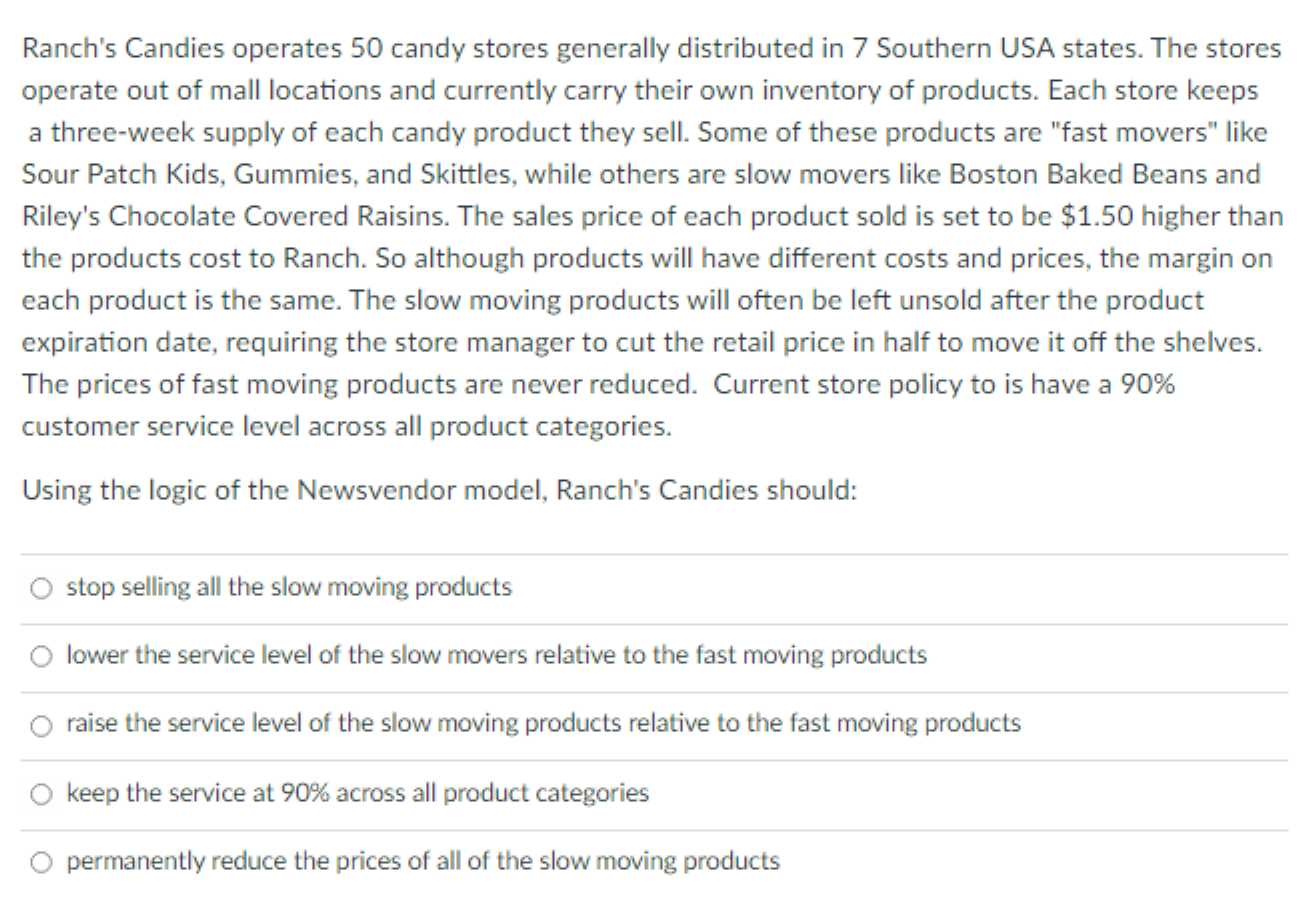
Task: Click answer text 'permanently reduce the prices'
Action: (x=422, y=860)
